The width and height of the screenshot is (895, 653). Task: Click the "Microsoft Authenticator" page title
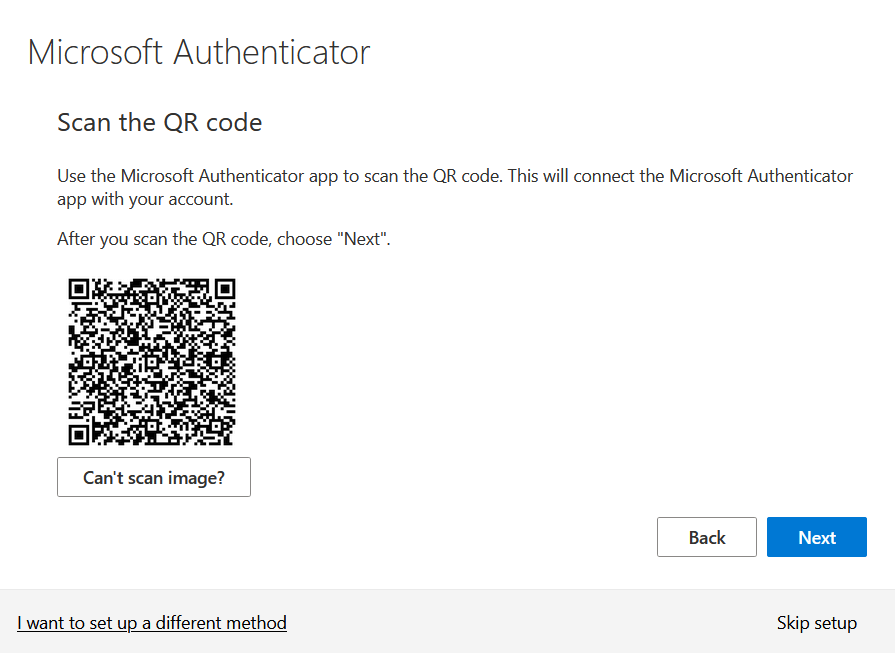tap(199, 52)
